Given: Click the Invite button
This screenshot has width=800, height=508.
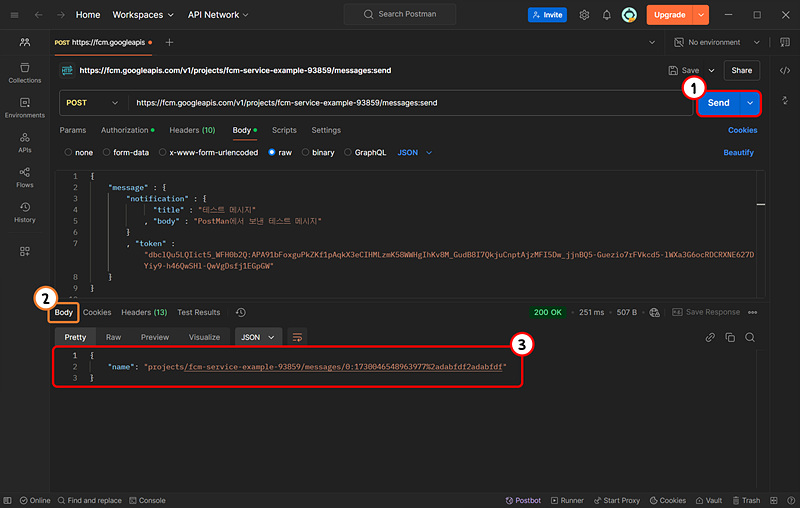Looking at the screenshot, I should tap(547, 15).
